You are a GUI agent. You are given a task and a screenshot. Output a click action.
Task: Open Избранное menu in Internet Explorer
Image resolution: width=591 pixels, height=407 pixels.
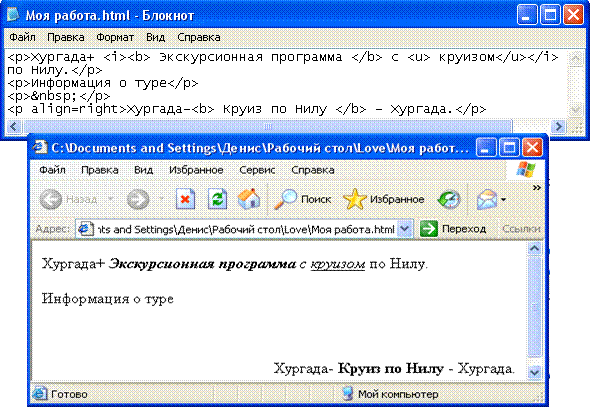click(x=196, y=170)
